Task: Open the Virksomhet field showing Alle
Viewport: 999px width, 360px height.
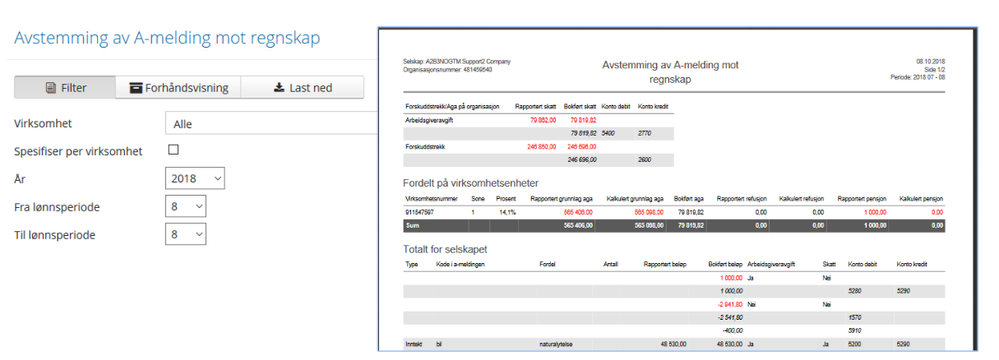Action: tap(271, 124)
